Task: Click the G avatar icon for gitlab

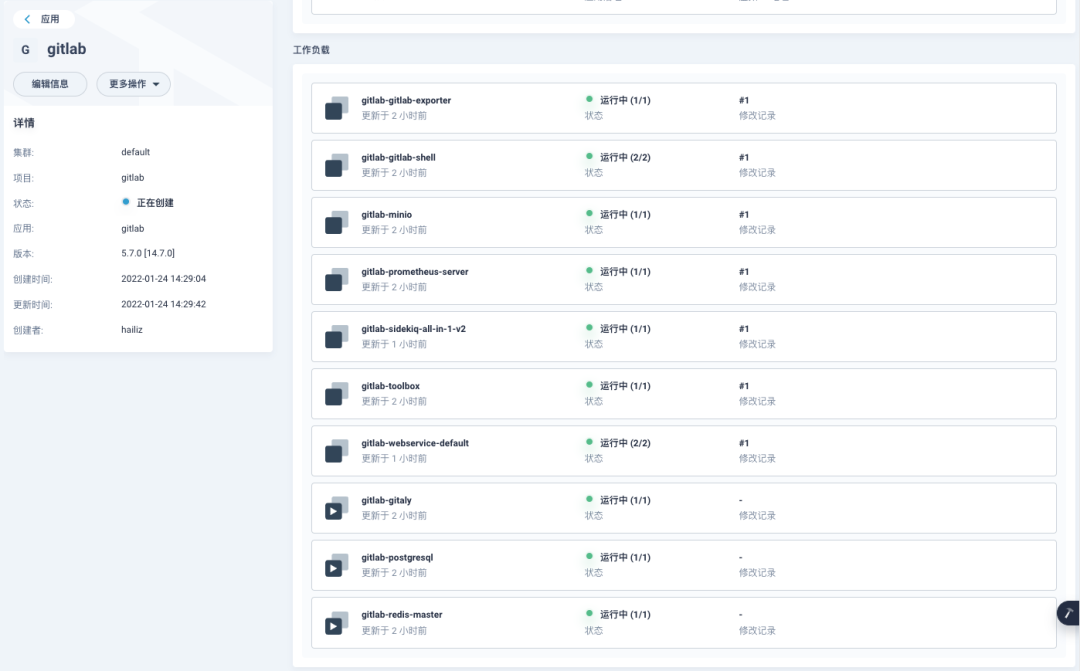Action: 25,50
